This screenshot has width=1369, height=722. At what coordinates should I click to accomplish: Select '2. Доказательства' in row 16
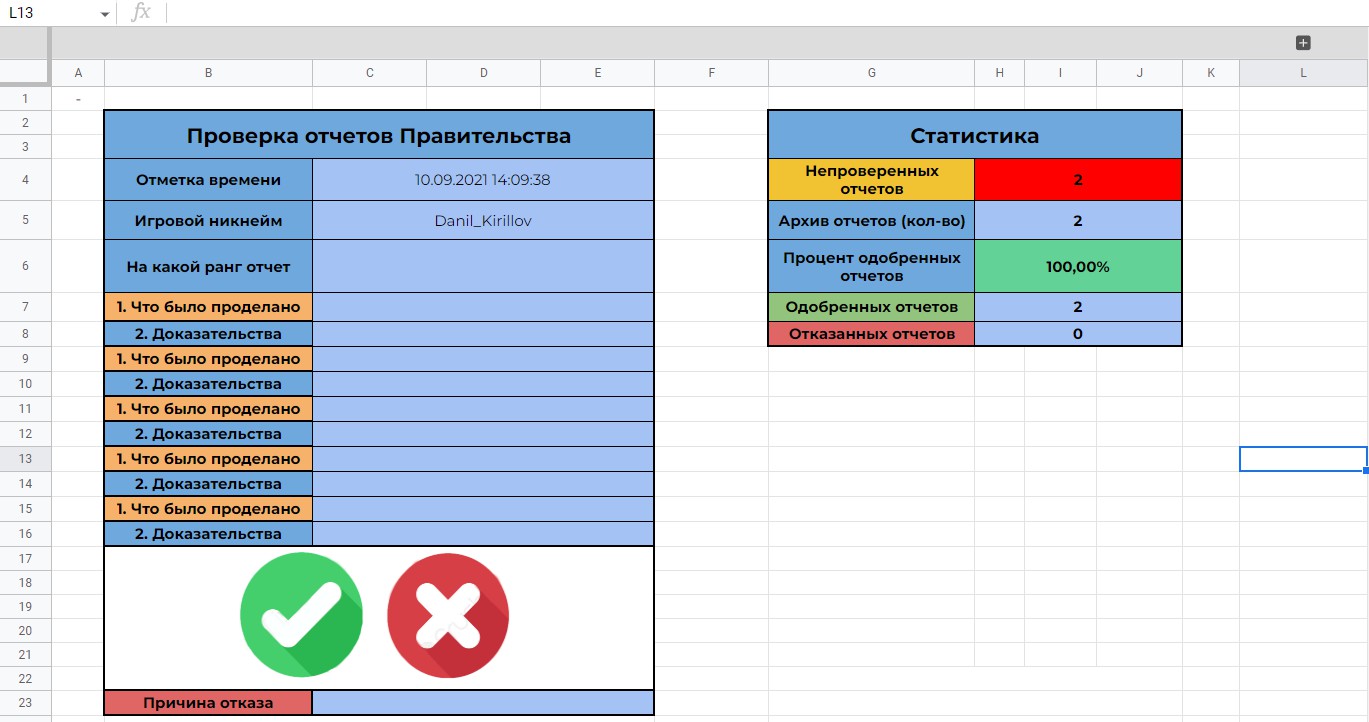click(x=208, y=534)
